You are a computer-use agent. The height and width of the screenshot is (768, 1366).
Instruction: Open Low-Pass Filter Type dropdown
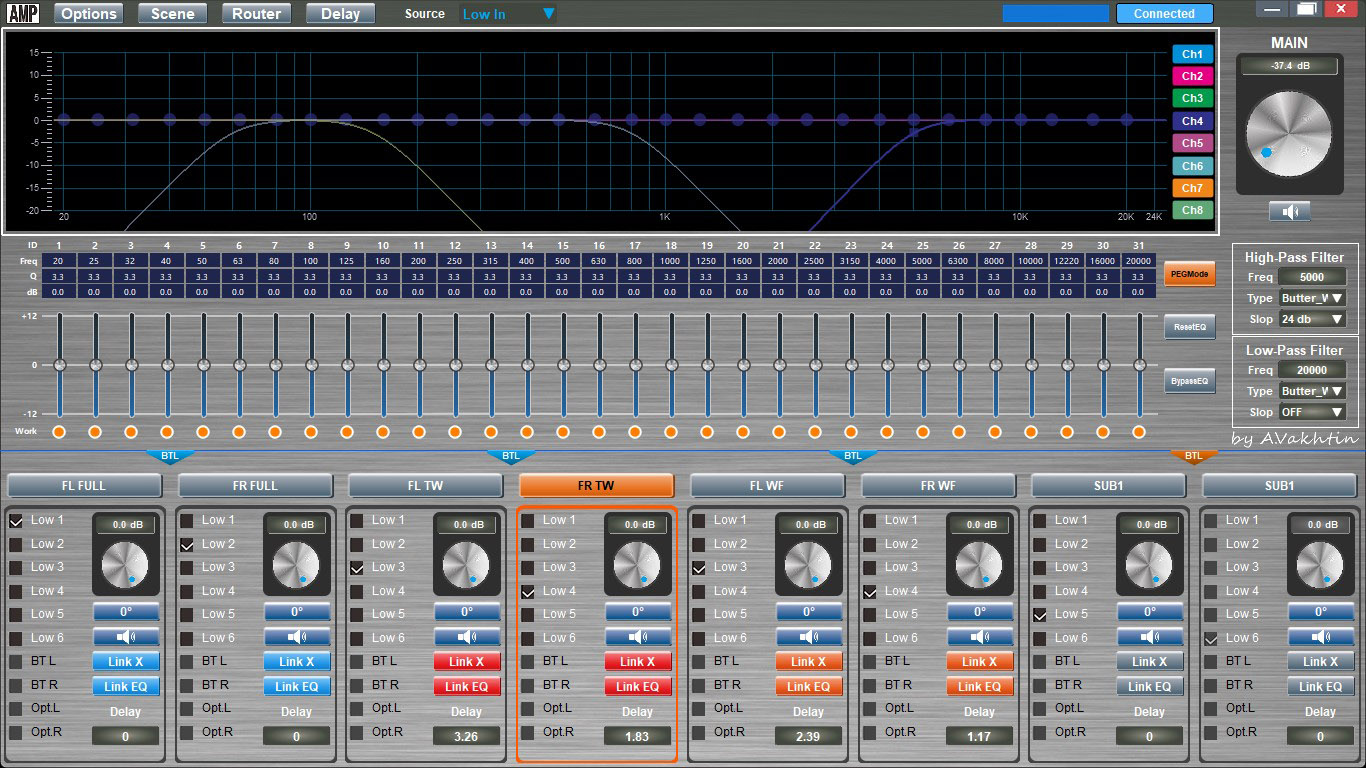1311,391
